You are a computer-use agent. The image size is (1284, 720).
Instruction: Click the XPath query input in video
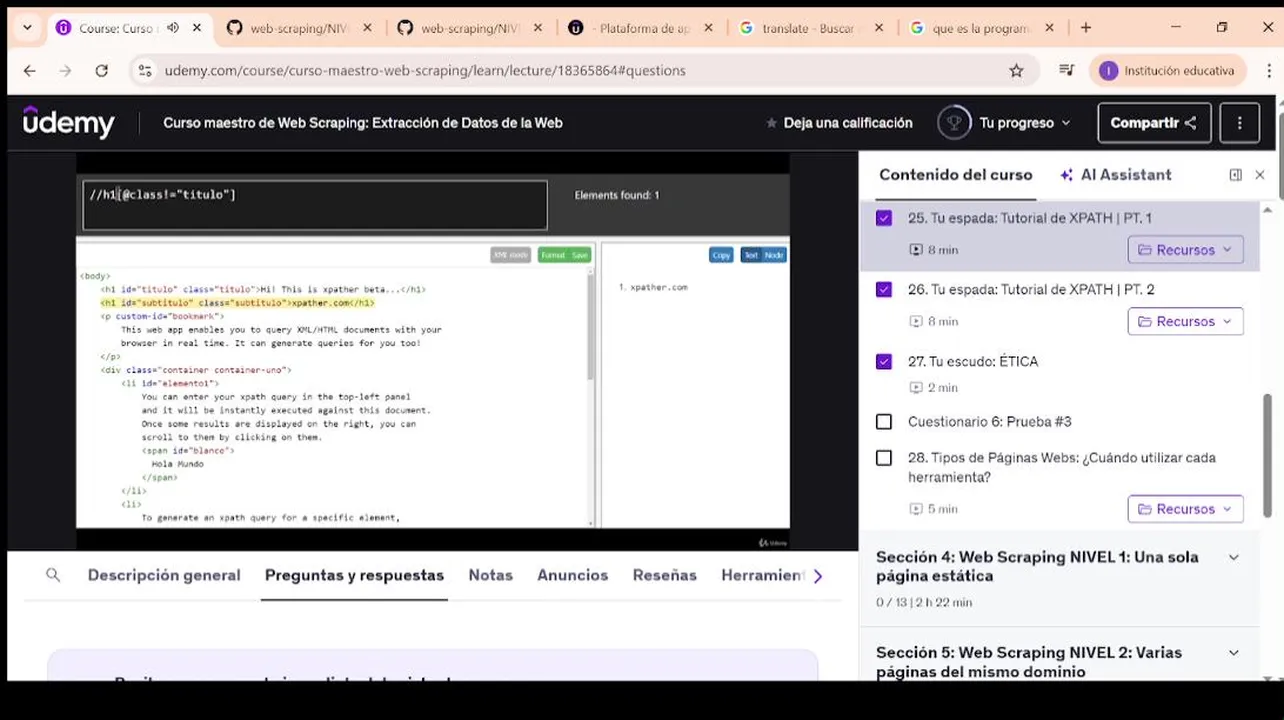tap(315, 205)
